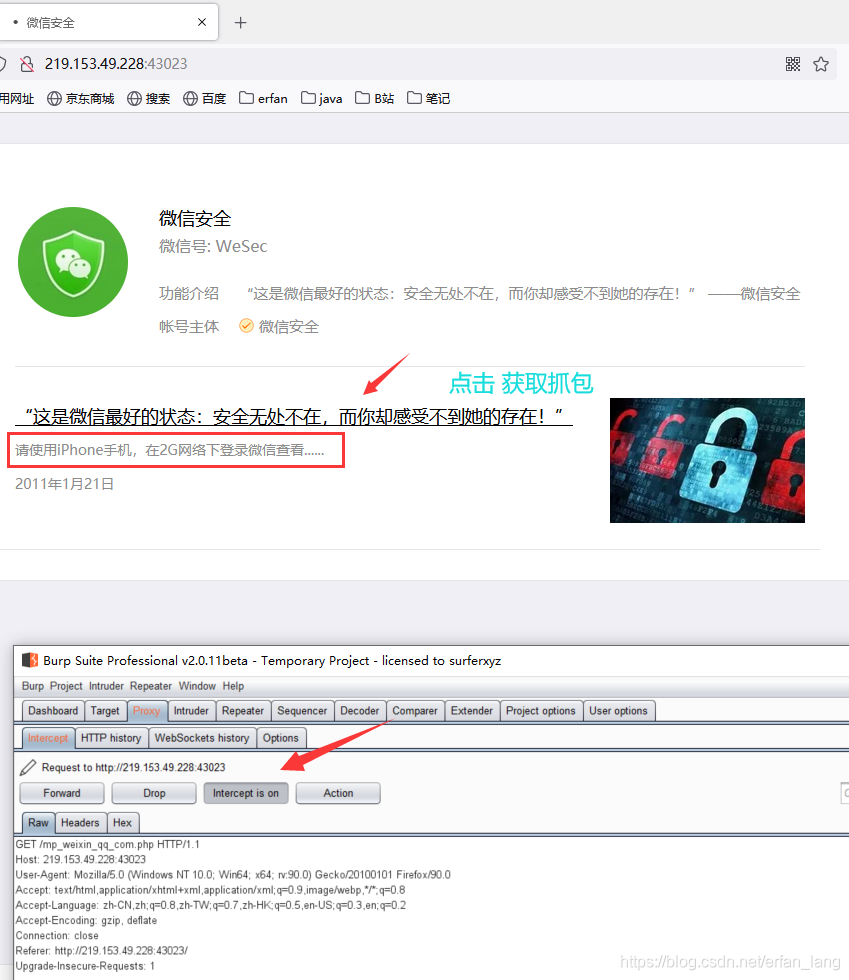849x980 pixels.
Task: Open a new browser tab
Action: click(x=241, y=23)
